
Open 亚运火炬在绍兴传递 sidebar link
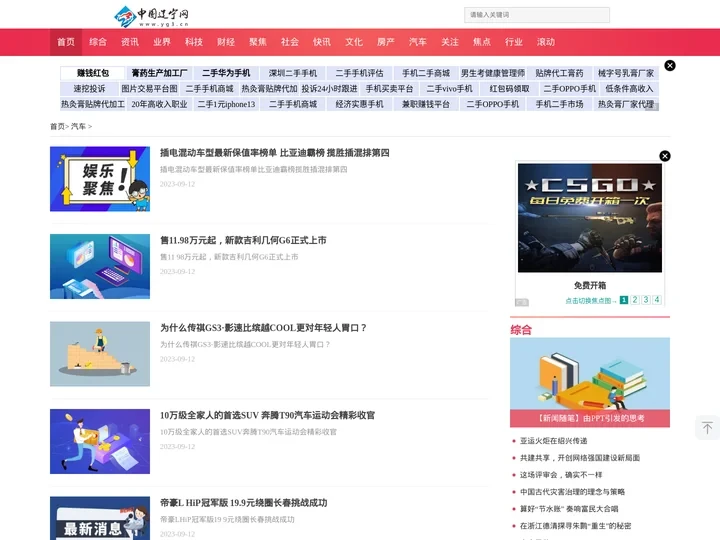point(553,441)
